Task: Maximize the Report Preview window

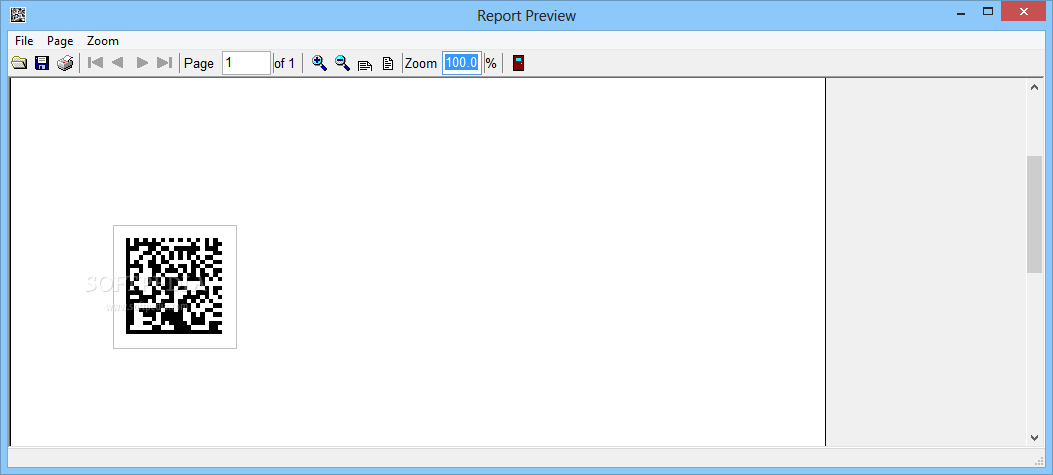Action: pyautogui.click(x=988, y=11)
